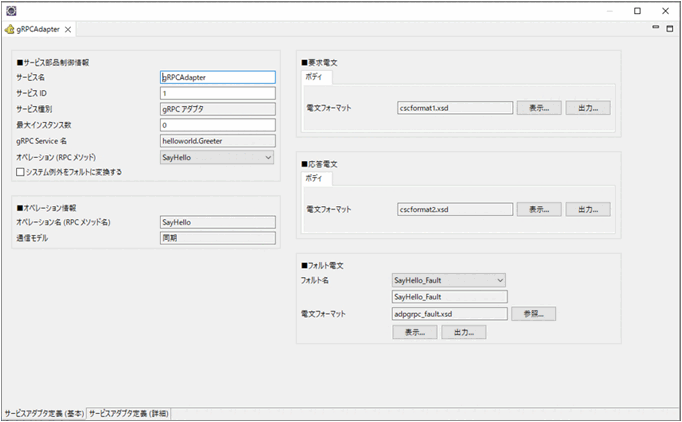
Task: Select the ボディ tab under 要求電文
Action: [318, 77]
